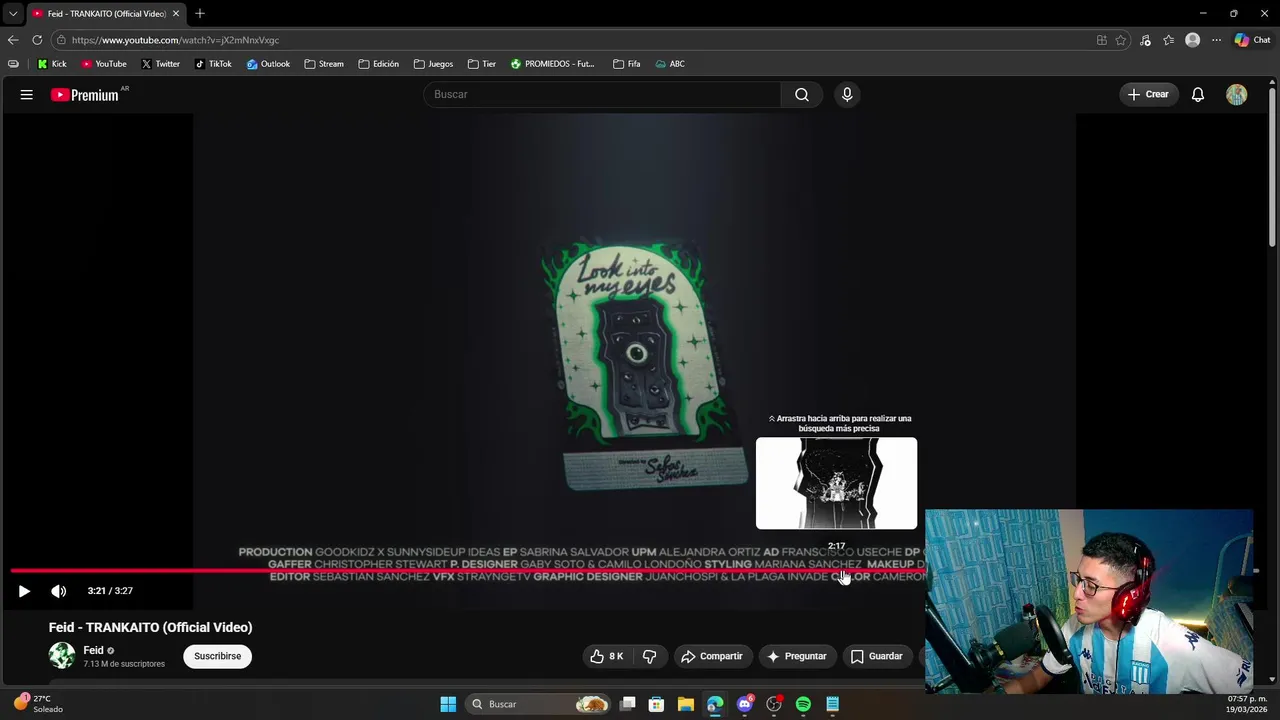
Task: Open the Copilot Chat button
Action: click(x=1252, y=40)
